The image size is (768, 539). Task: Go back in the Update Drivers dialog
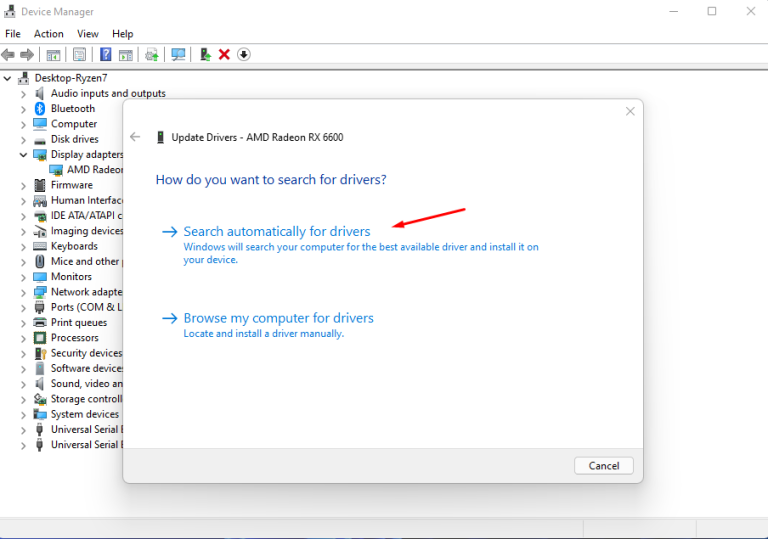(x=135, y=137)
